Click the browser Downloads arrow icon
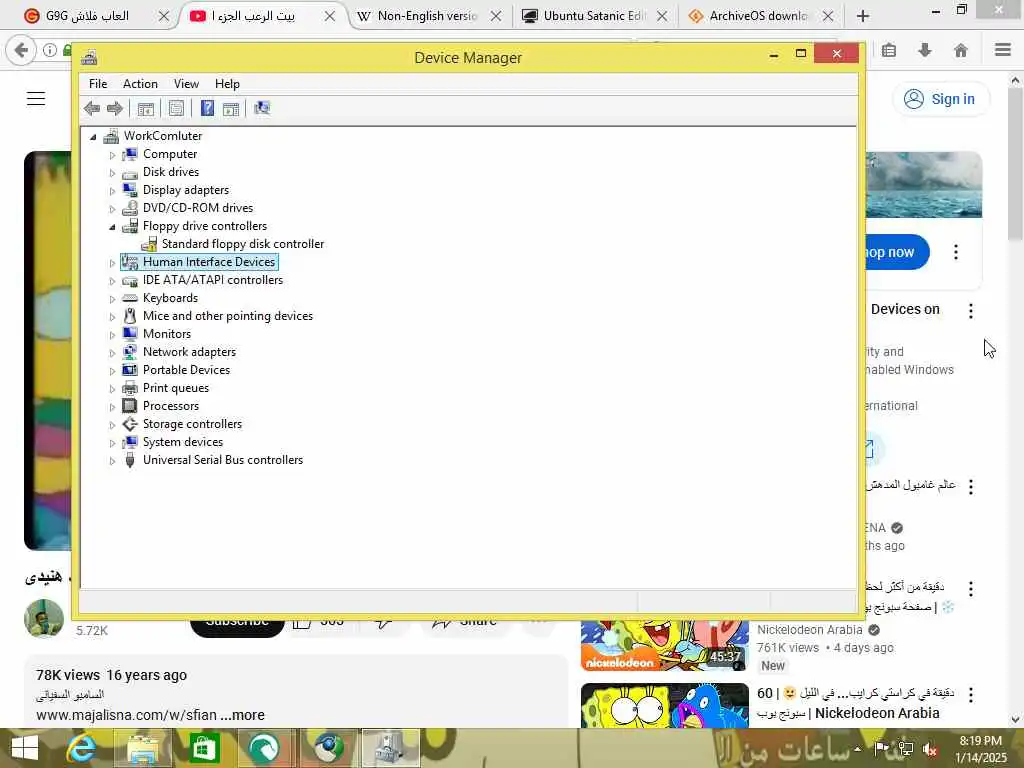Viewport: 1024px width, 768px height. point(925,50)
